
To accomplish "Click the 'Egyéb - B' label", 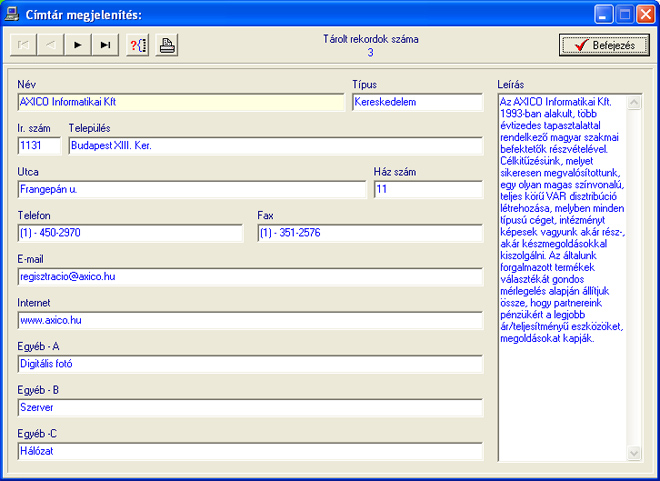I will pos(38,390).
